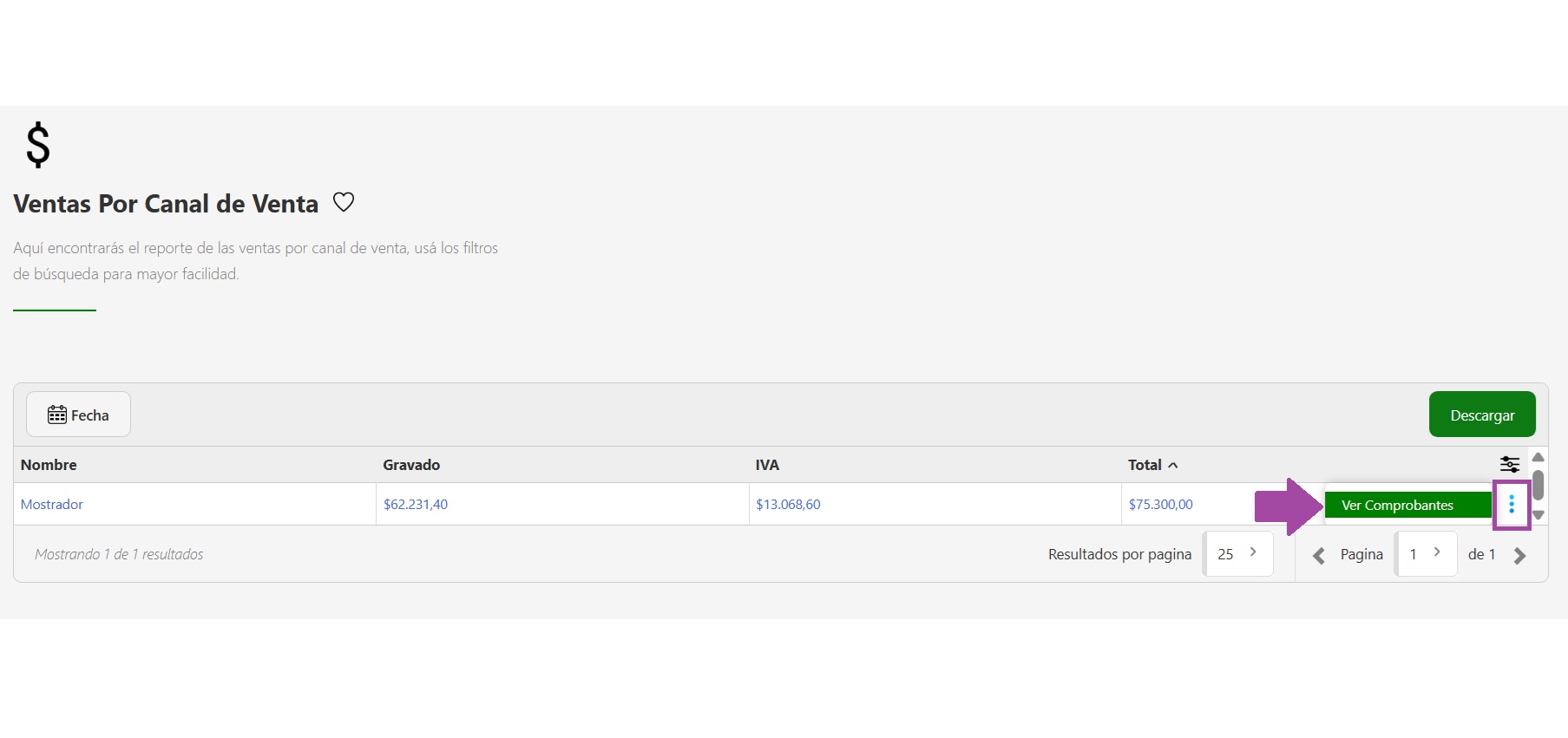
Task: Click the Gravado column header
Action: coord(411,465)
